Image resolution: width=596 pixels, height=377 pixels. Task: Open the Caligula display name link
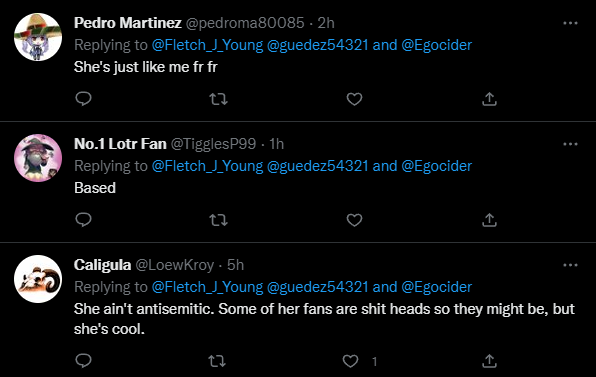102,265
